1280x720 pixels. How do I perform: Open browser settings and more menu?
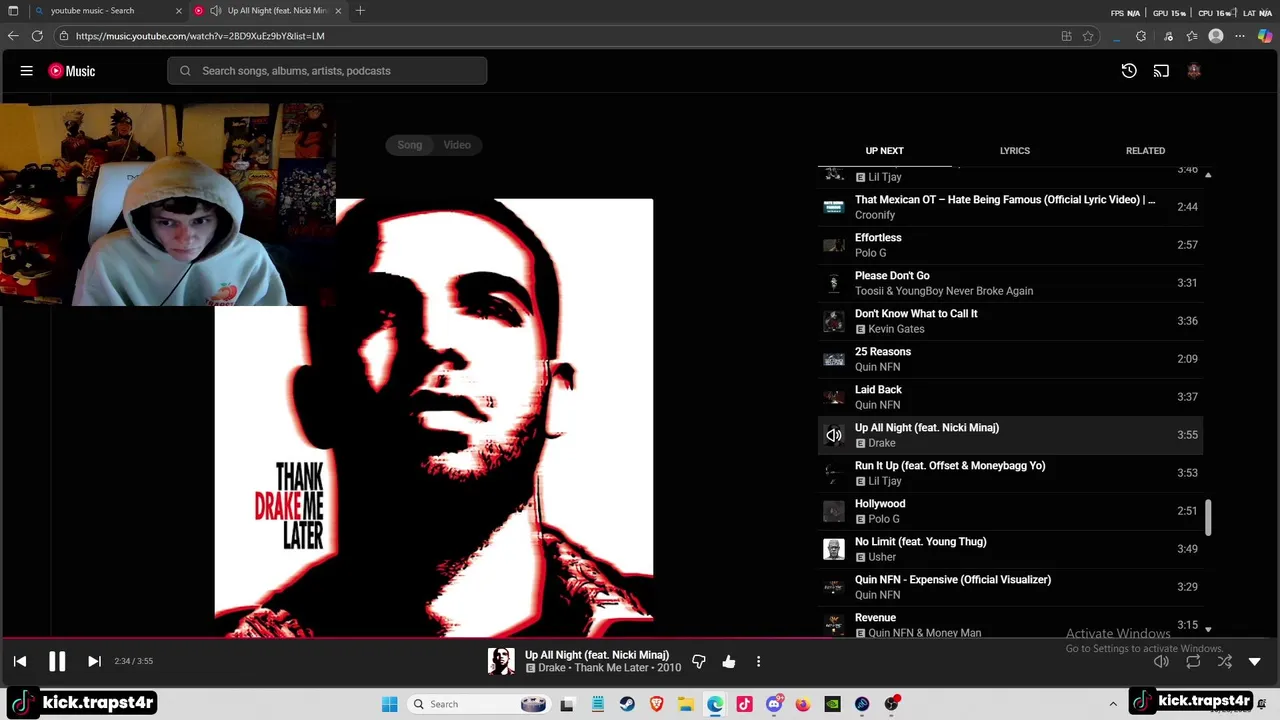pyautogui.click(x=1240, y=36)
